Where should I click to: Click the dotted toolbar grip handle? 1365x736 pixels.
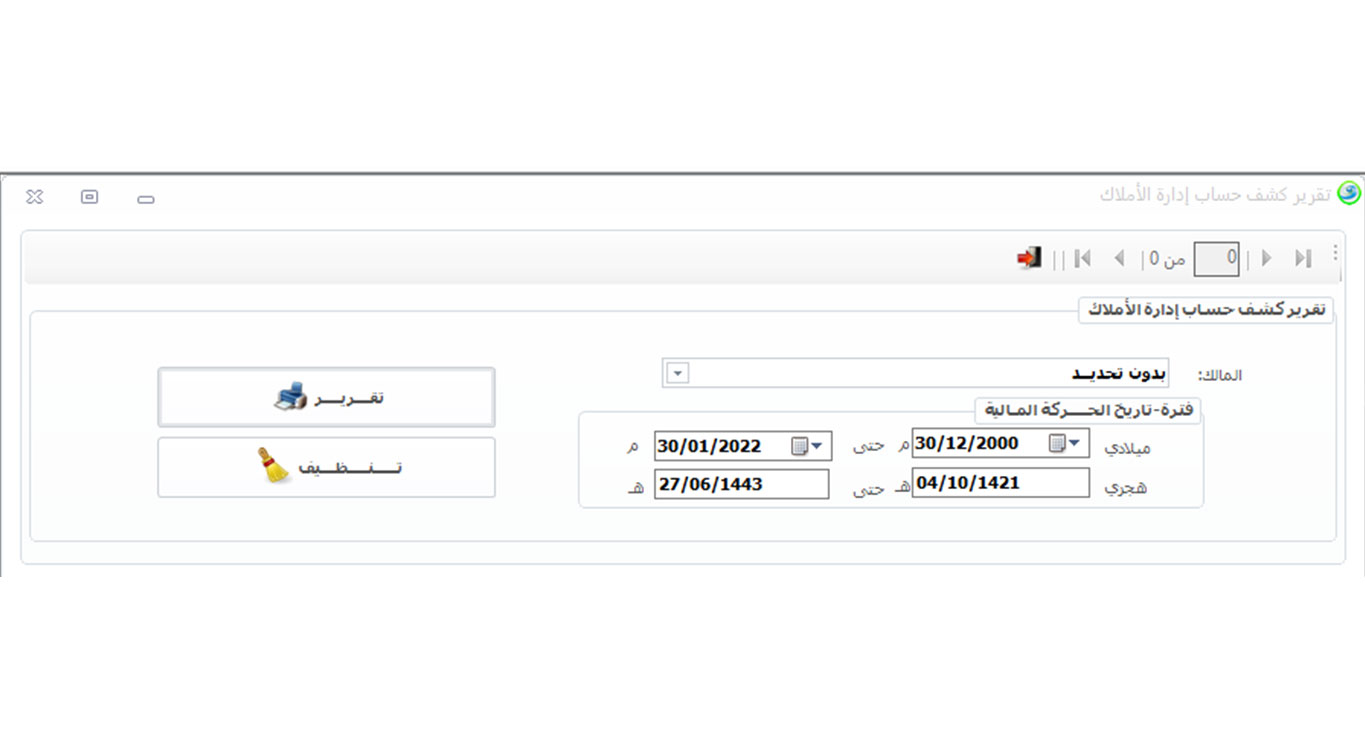[1335, 255]
